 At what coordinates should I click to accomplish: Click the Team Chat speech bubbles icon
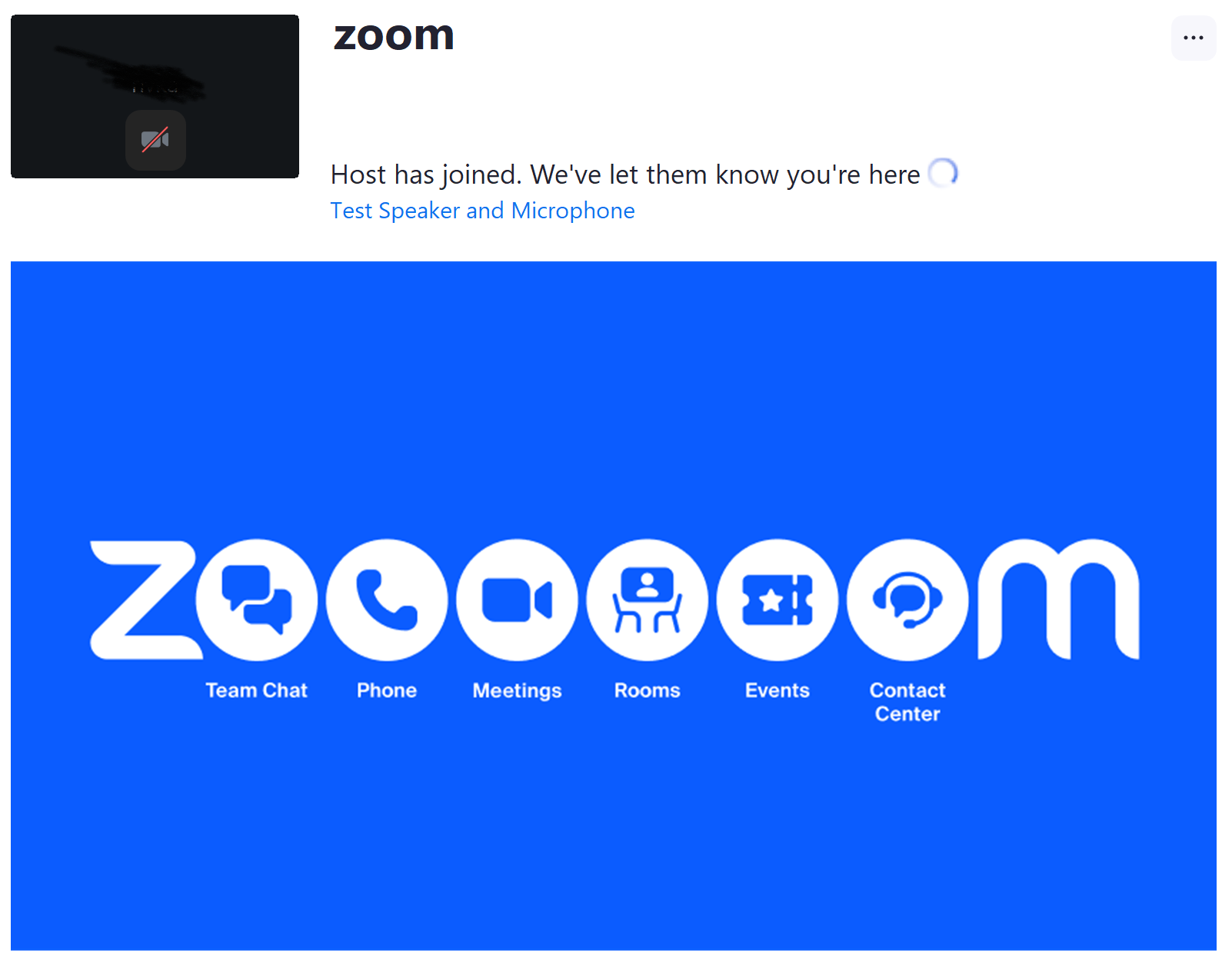click(257, 600)
